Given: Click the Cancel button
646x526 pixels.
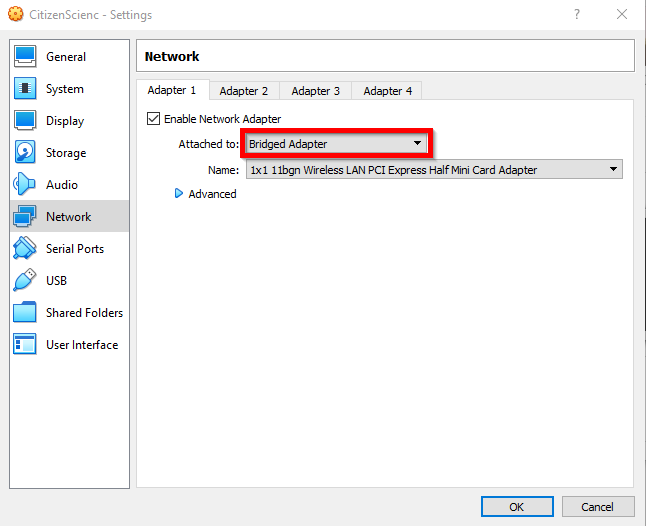Looking at the screenshot, I should tap(597, 506).
